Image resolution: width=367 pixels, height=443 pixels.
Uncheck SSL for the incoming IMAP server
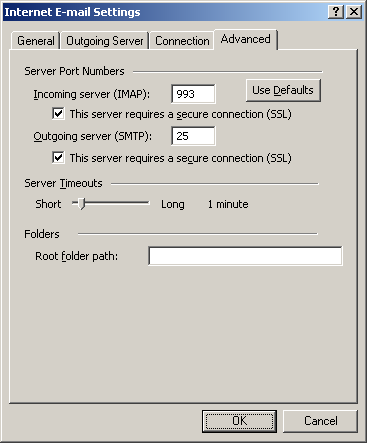(58, 114)
